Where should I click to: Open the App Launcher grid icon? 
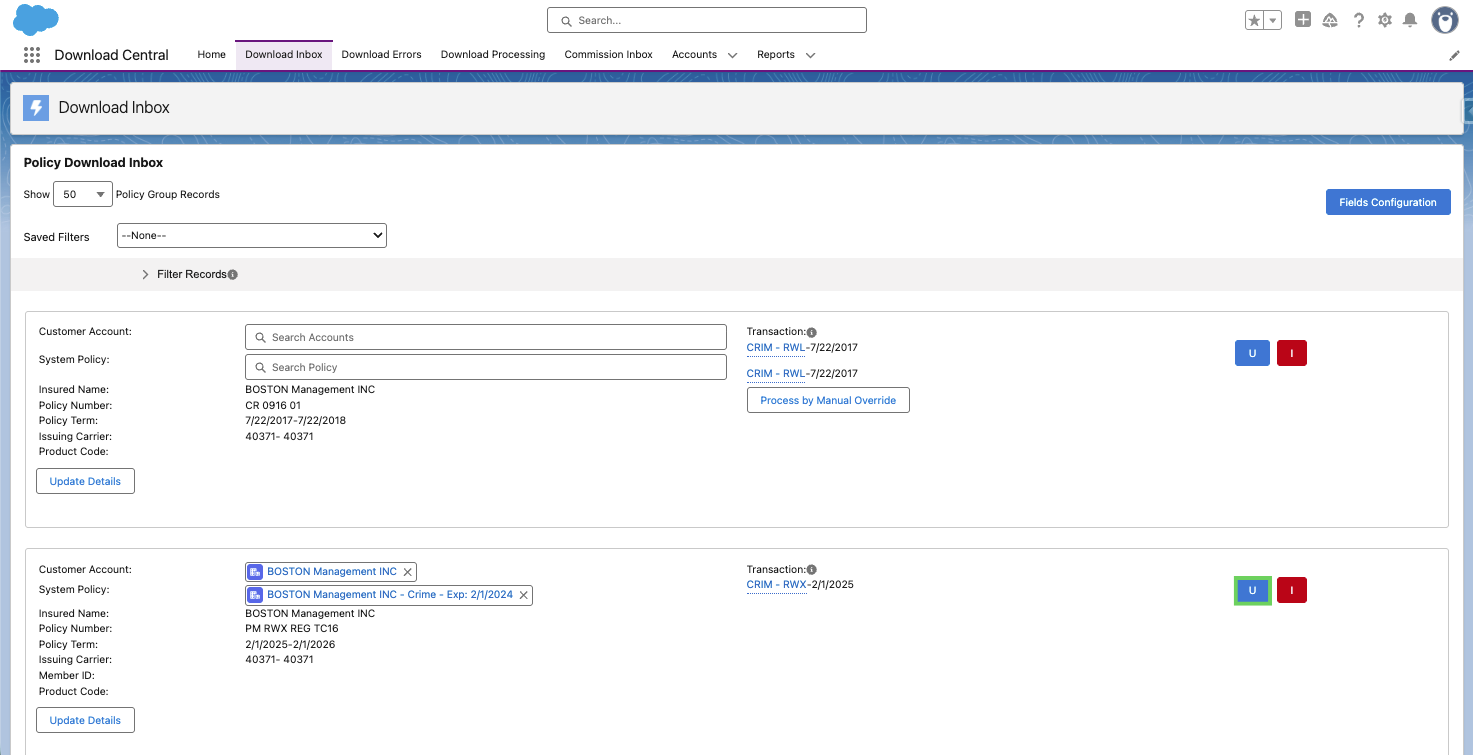coord(31,55)
